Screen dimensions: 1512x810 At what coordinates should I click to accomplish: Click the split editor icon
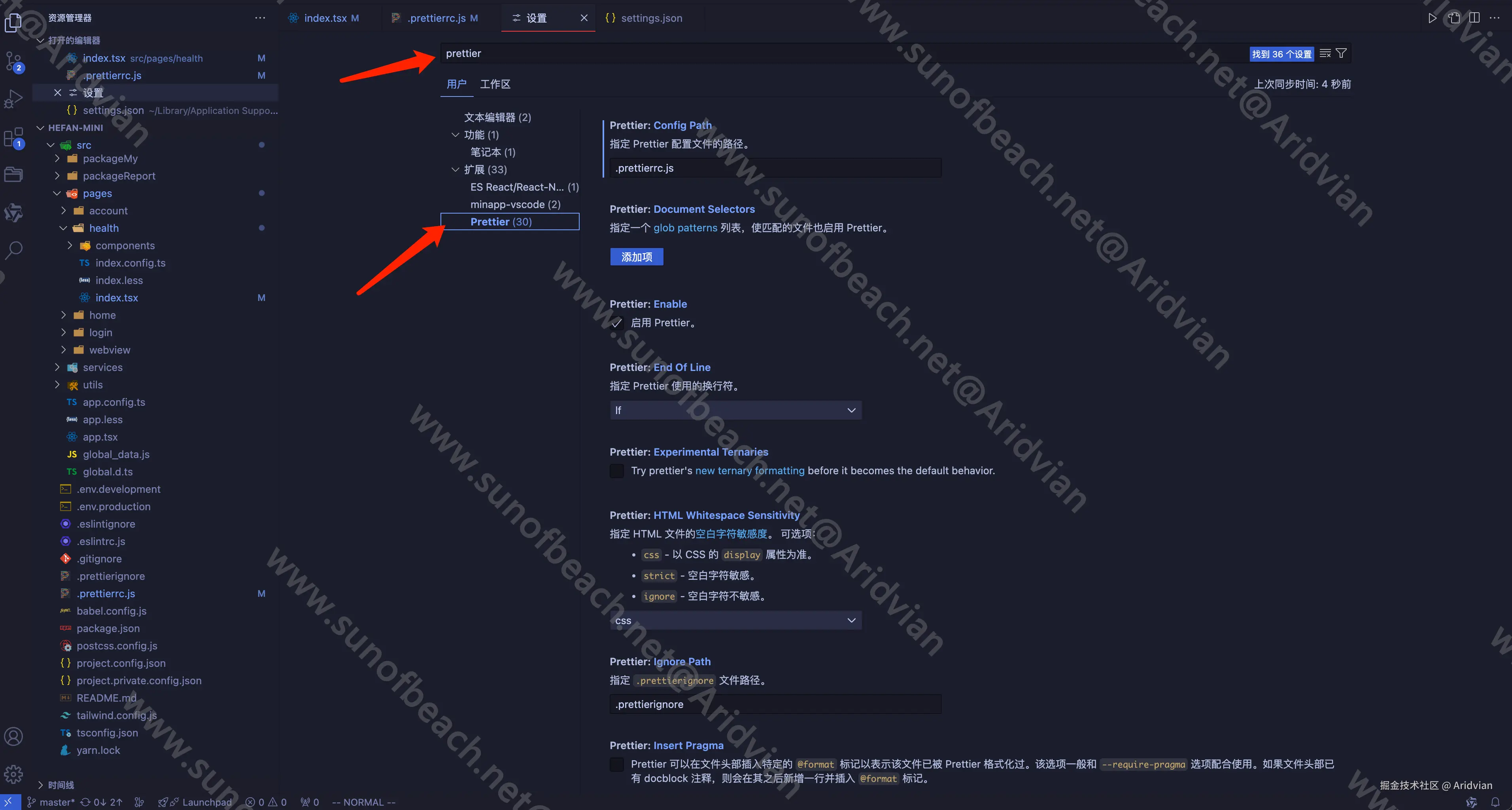[x=1474, y=18]
